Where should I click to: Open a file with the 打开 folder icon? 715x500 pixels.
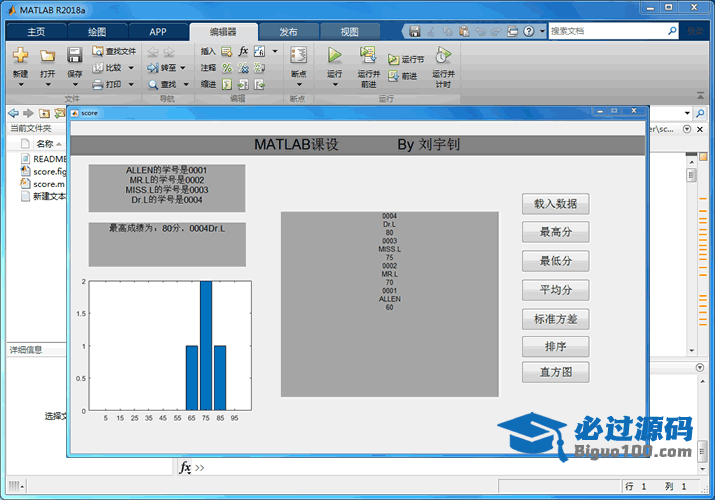[x=47, y=56]
